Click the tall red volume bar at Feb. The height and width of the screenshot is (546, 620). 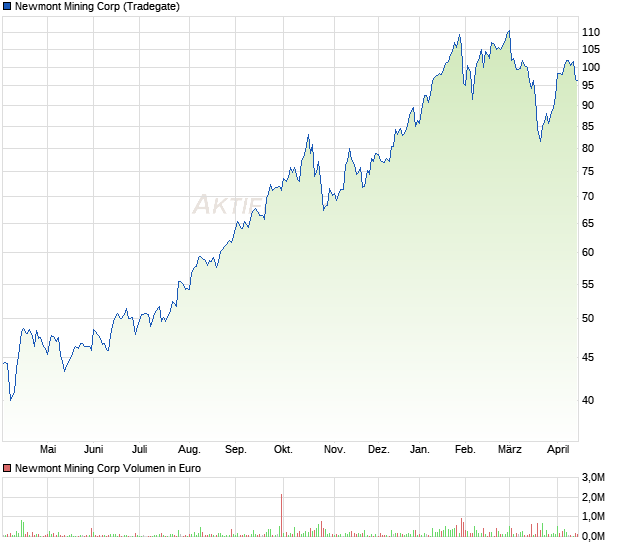[x=461, y=527]
